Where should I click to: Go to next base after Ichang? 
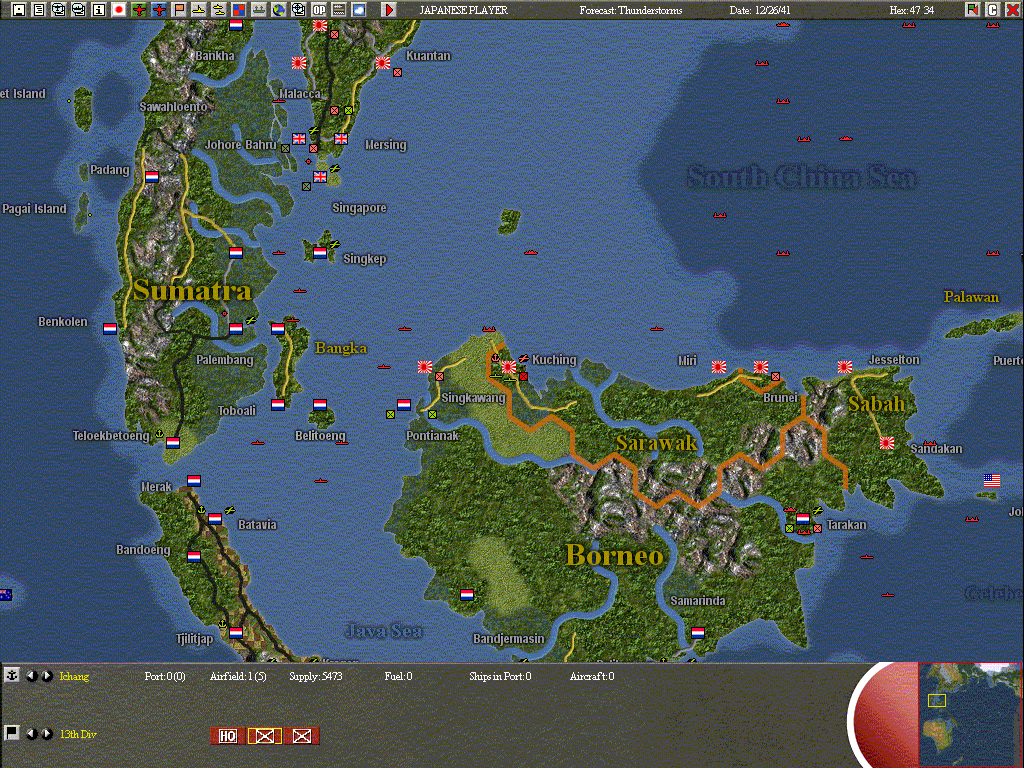pos(47,676)
